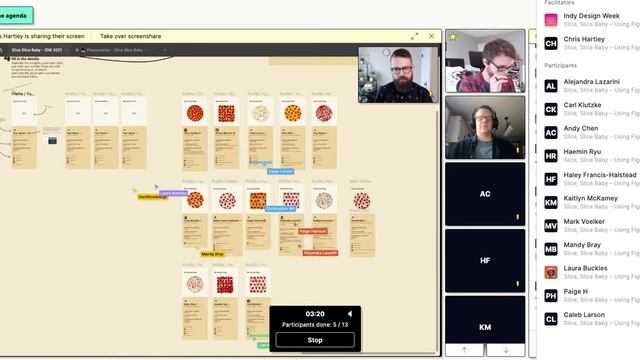Image resolution: width=640 pixels, height=360 pixels.
Task: Click the 03:20 timer readout
Action: tap(315, 314)
